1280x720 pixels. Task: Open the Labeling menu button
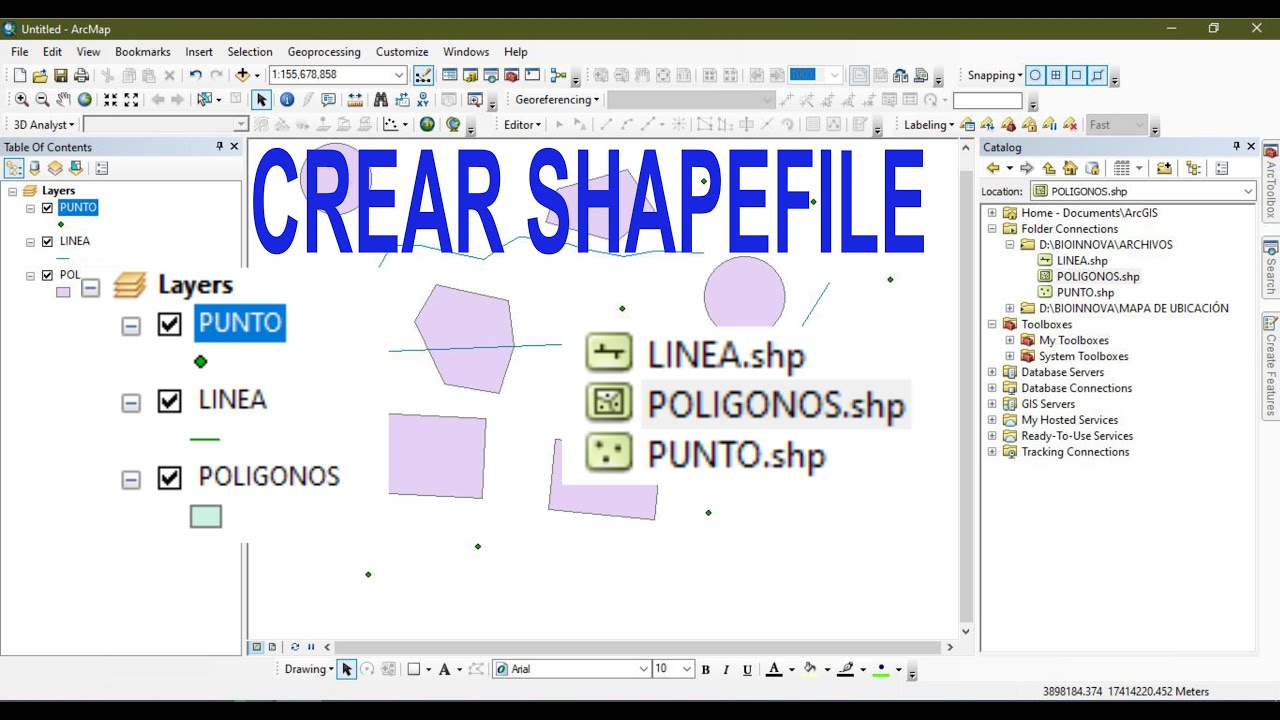(x=929, y=125)
